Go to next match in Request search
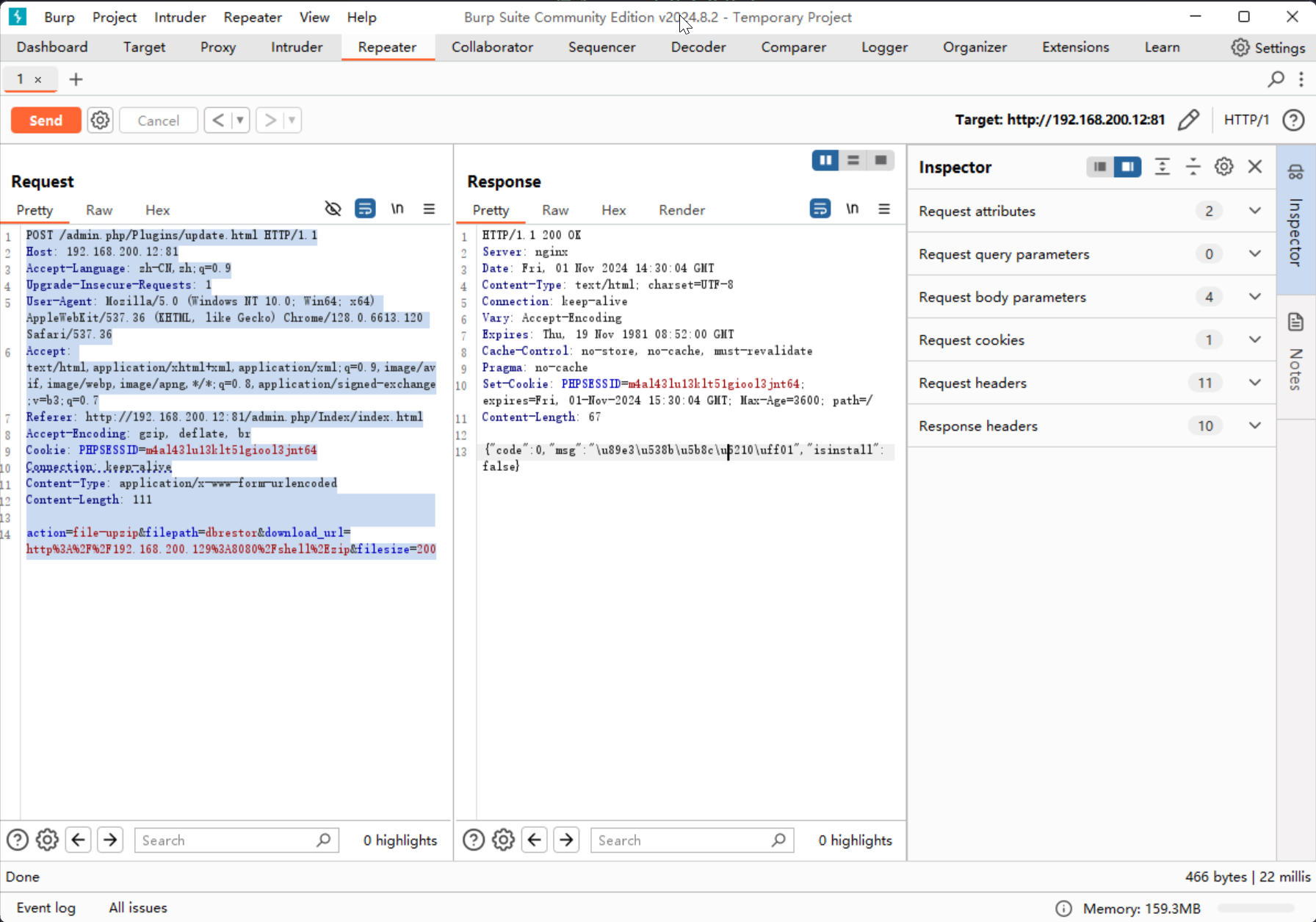The height and width of the screenshot is (922, 1316). coord(110,840)
